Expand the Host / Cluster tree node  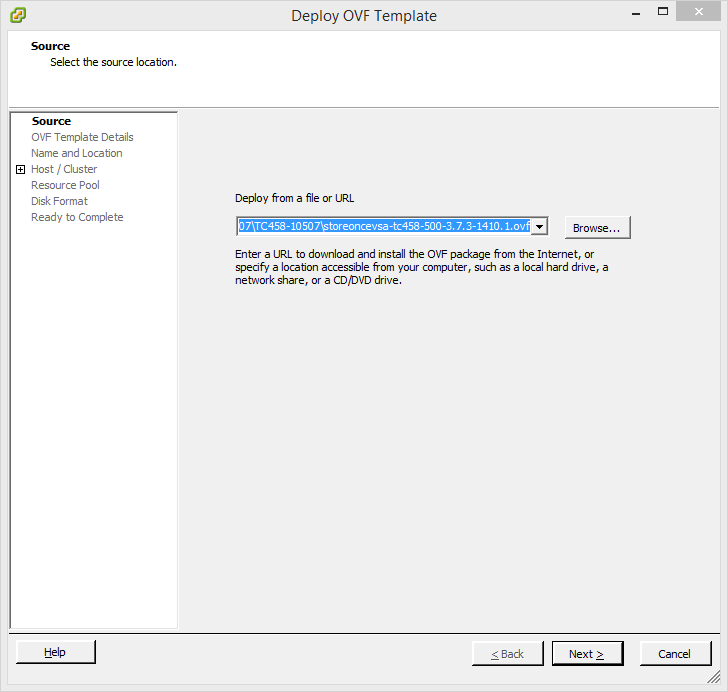[20, 170]
